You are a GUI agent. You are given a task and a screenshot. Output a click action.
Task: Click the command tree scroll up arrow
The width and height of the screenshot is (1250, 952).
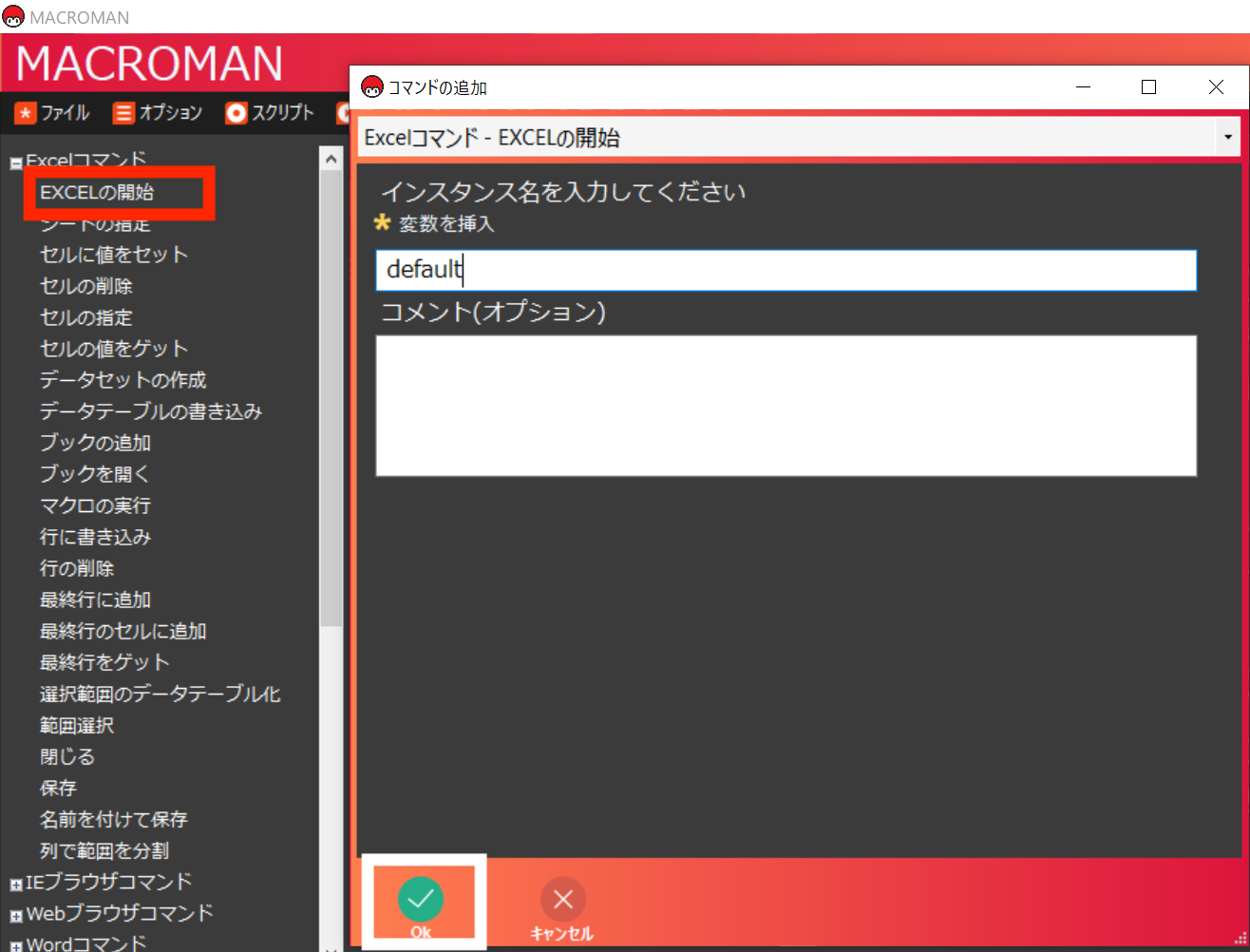[x=331, y=159]
